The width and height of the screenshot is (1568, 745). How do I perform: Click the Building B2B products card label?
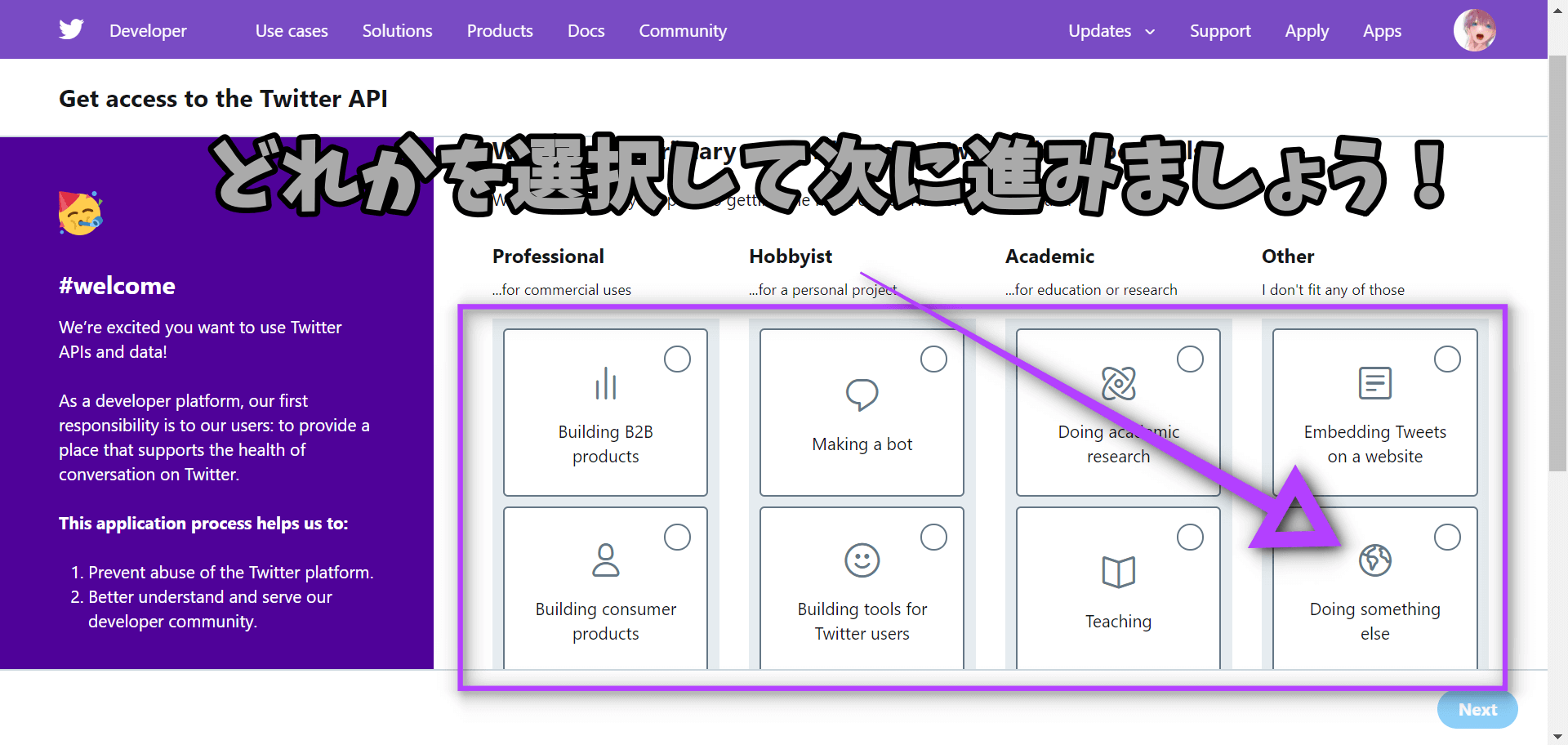pyautogui.click(x=606, y=444)
